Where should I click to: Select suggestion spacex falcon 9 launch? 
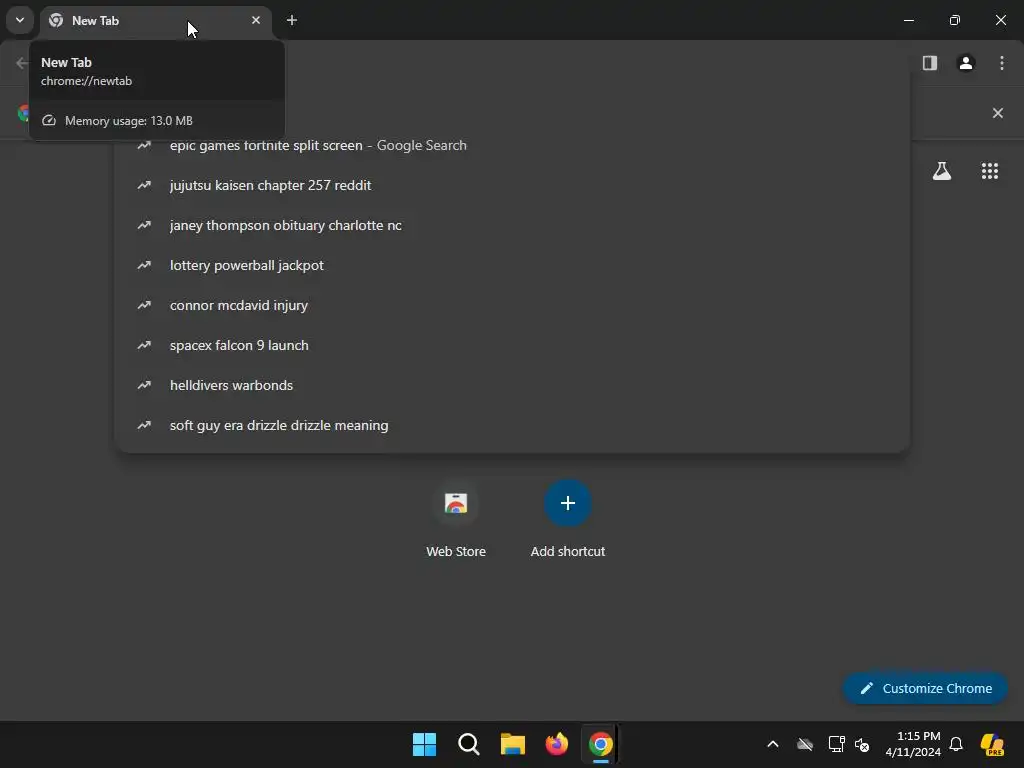(512, 345)
